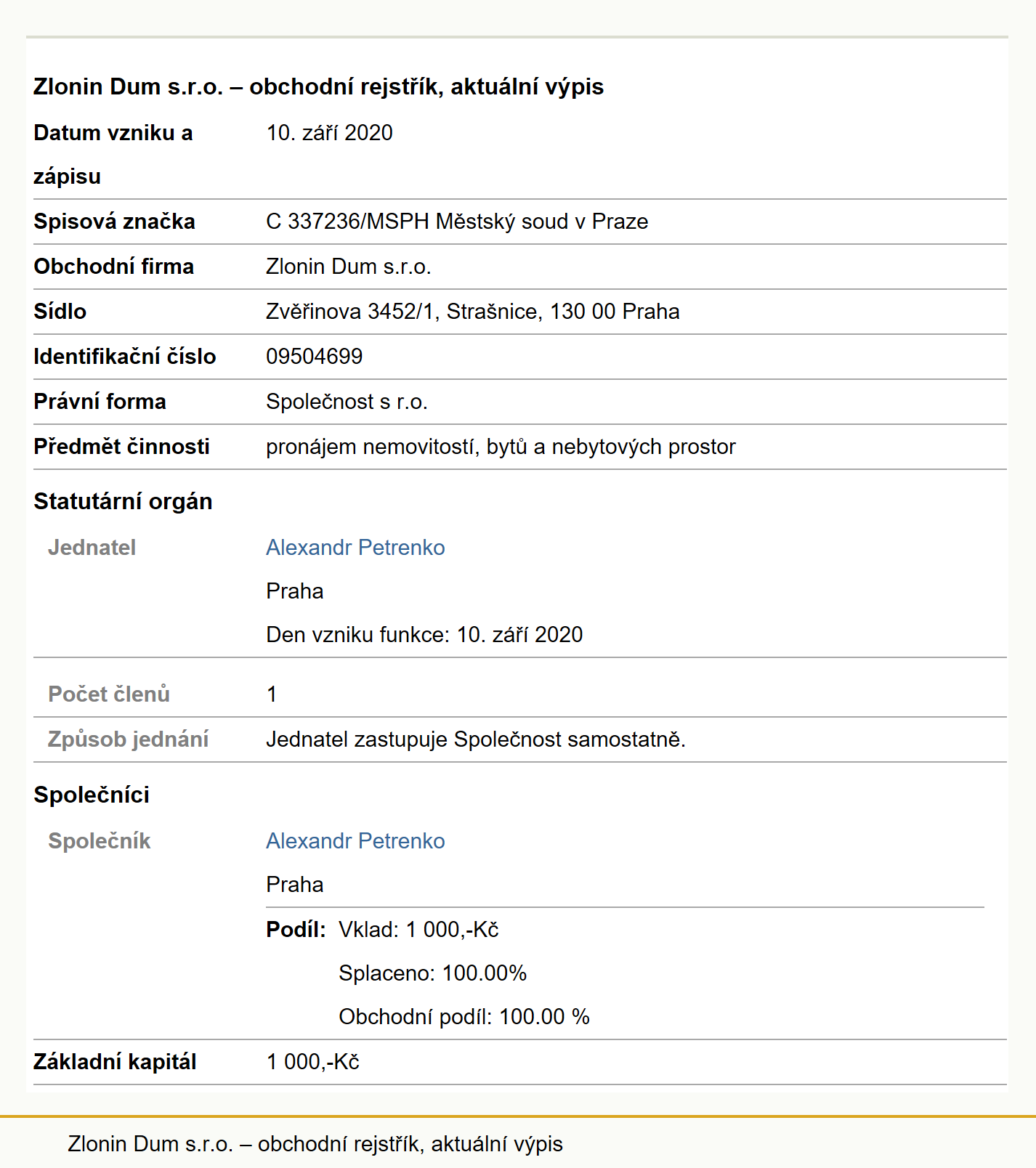Click the Den vzniku funkce line
The height and width of the screenshot is (1168, 1036).
click(x=424, y=634)
